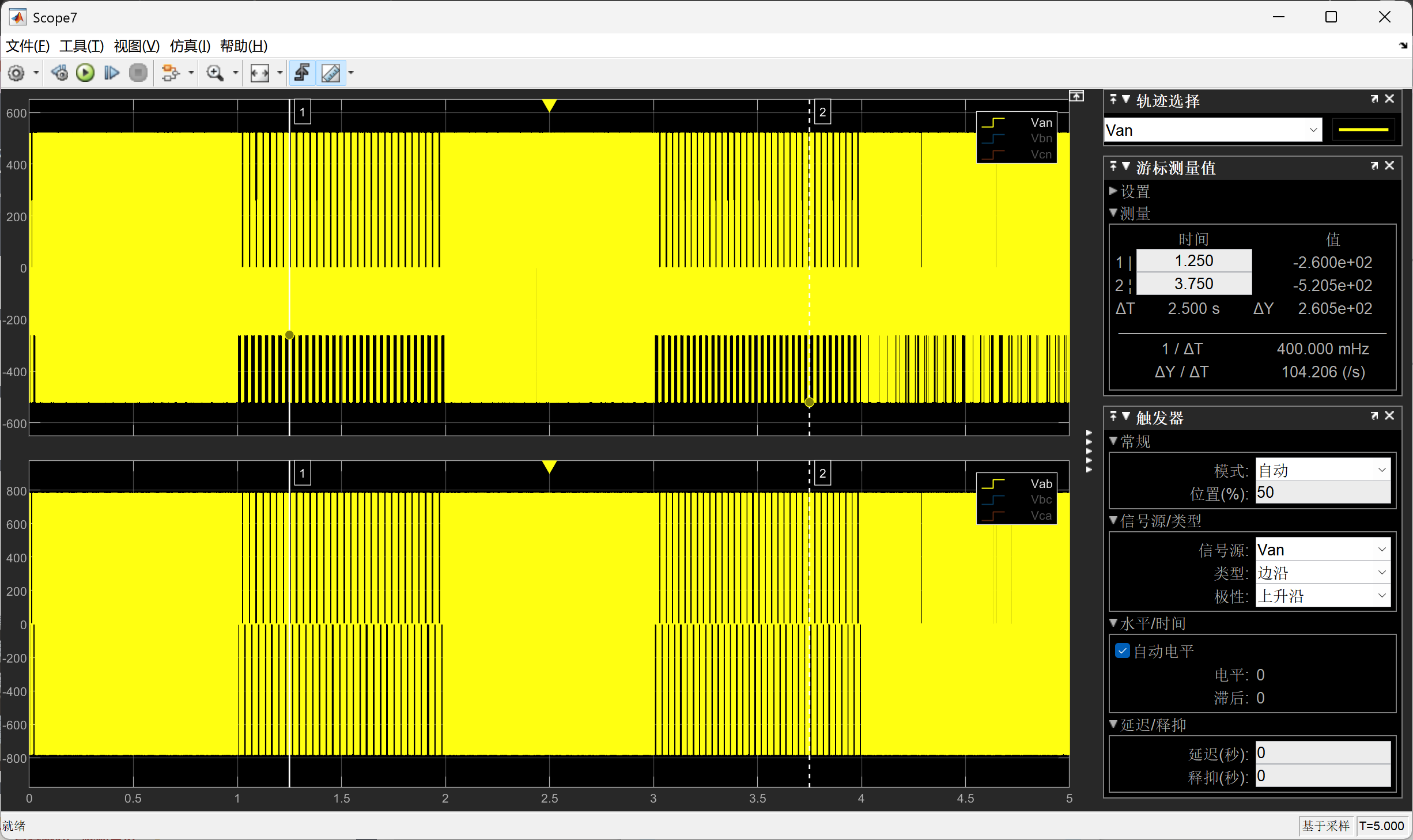The width and height of the screenshot is (1413, 840).
Task: Toggle the Cursor Measurements ruler button
Action: 331,73
